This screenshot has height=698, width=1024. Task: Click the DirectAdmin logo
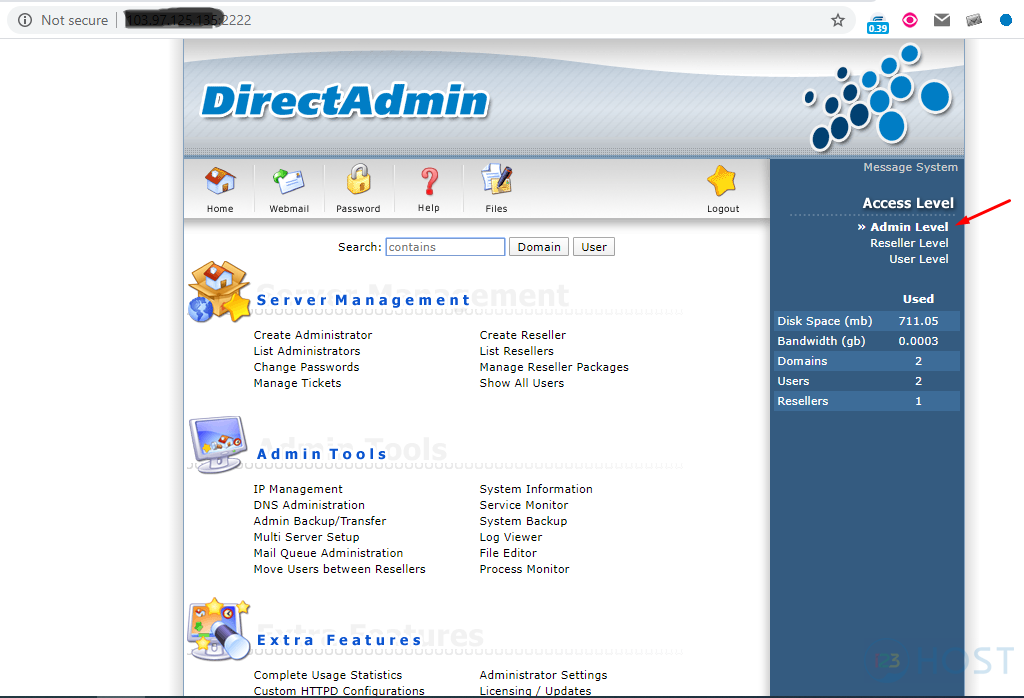tap(345, 101)
